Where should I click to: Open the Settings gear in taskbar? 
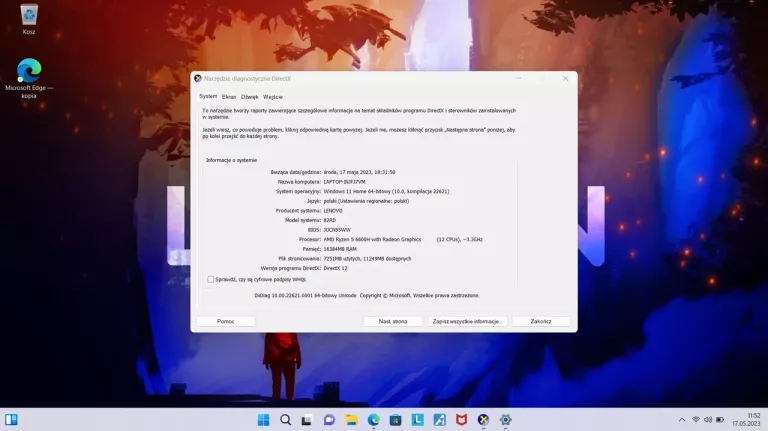(505, 420)
